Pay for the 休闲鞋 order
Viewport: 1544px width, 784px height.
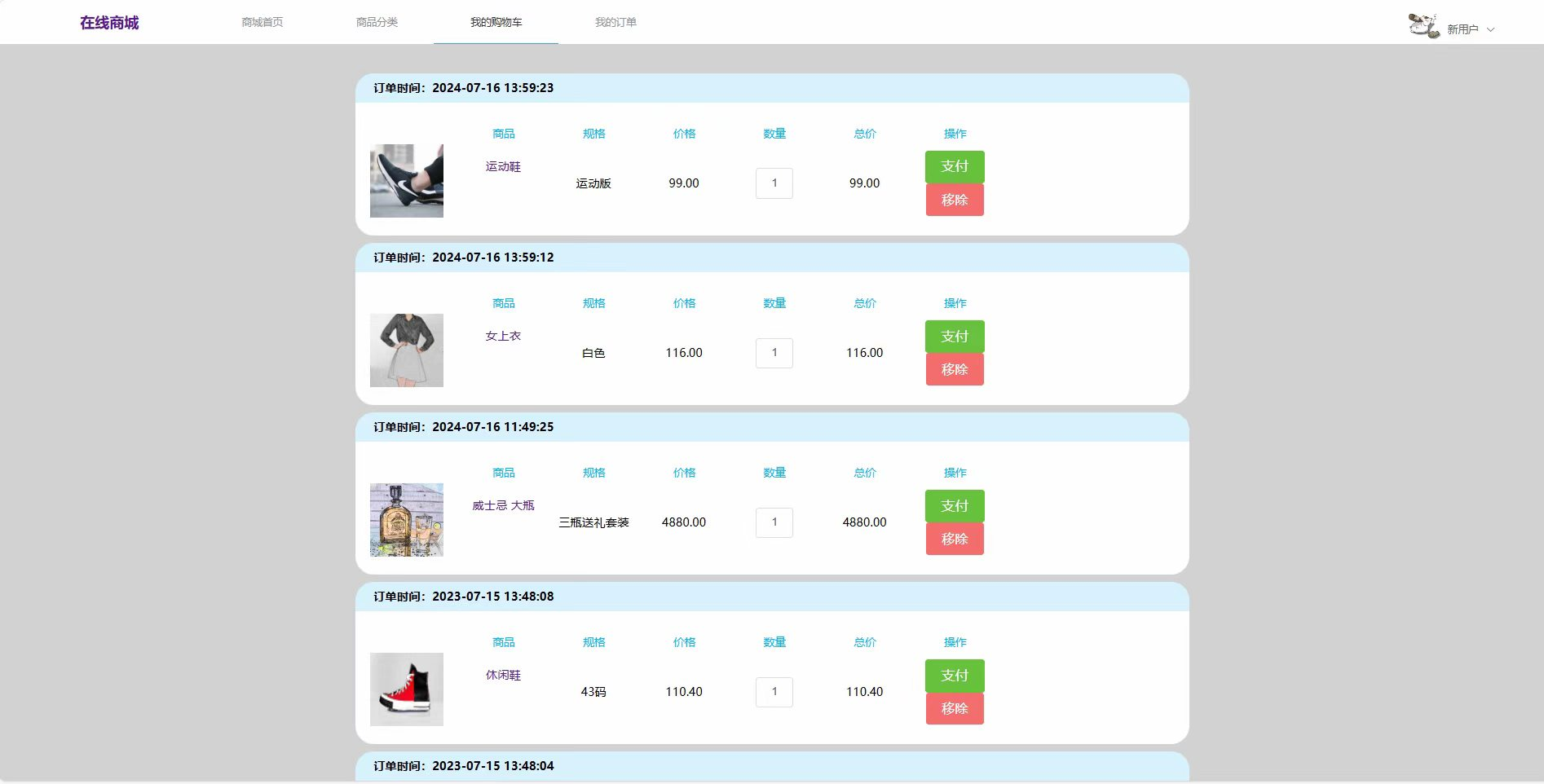[955, 675]
